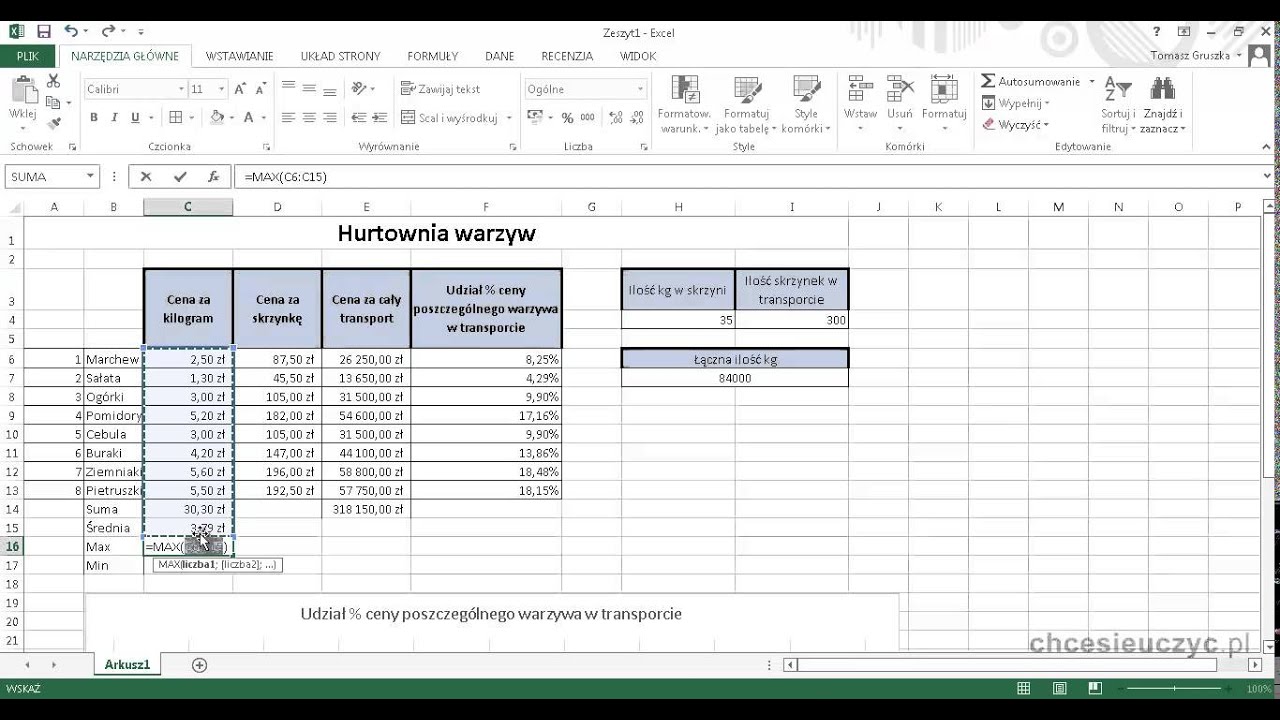This screenshot has height=720, width=1280.
Task: Switch to the DANE tab
Action: point(500,56)
